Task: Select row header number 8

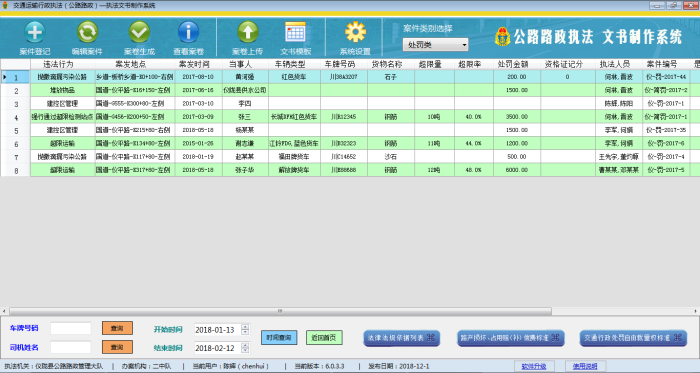Action: [16, 170]
